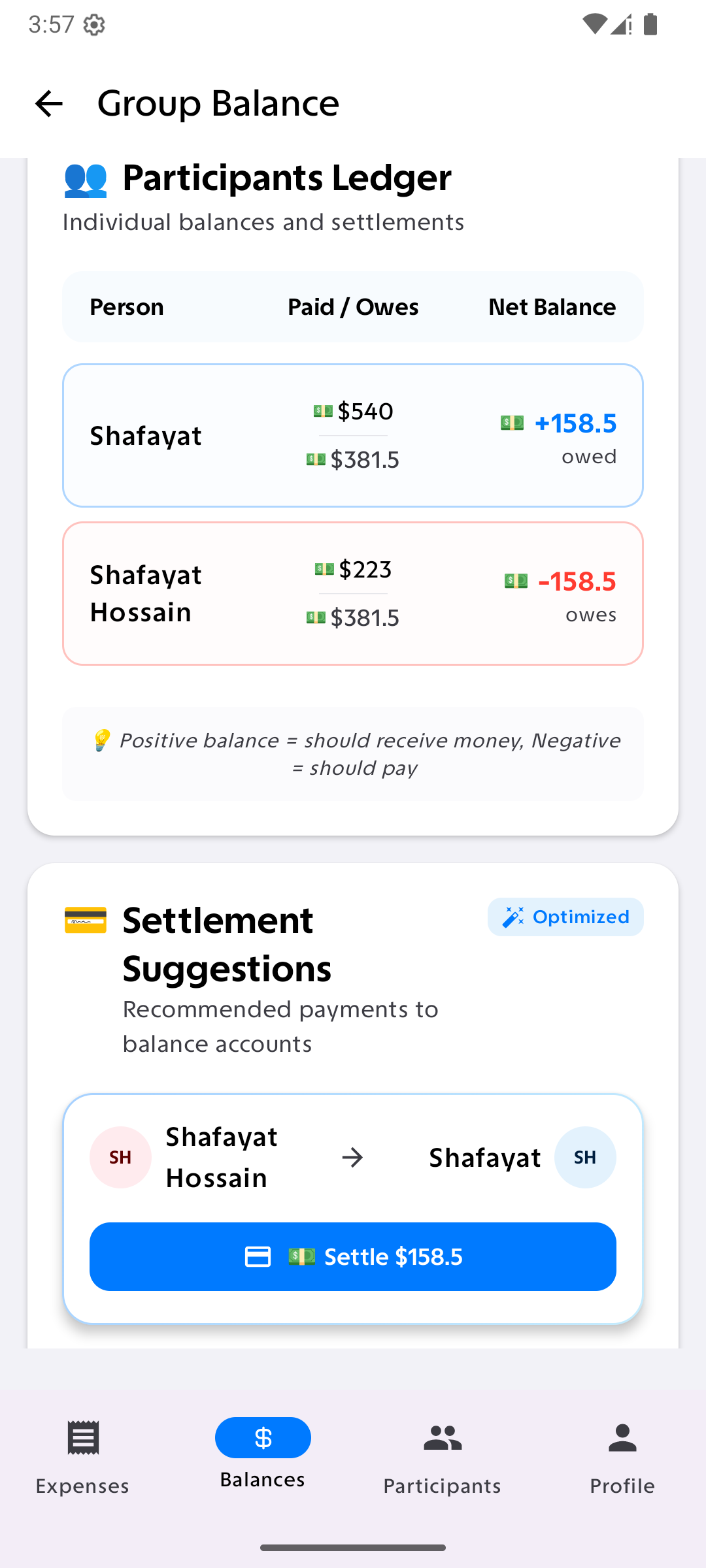The image size is (706, 1568).
Task: Click the Net Balance column header
Action: click(552, 307)
